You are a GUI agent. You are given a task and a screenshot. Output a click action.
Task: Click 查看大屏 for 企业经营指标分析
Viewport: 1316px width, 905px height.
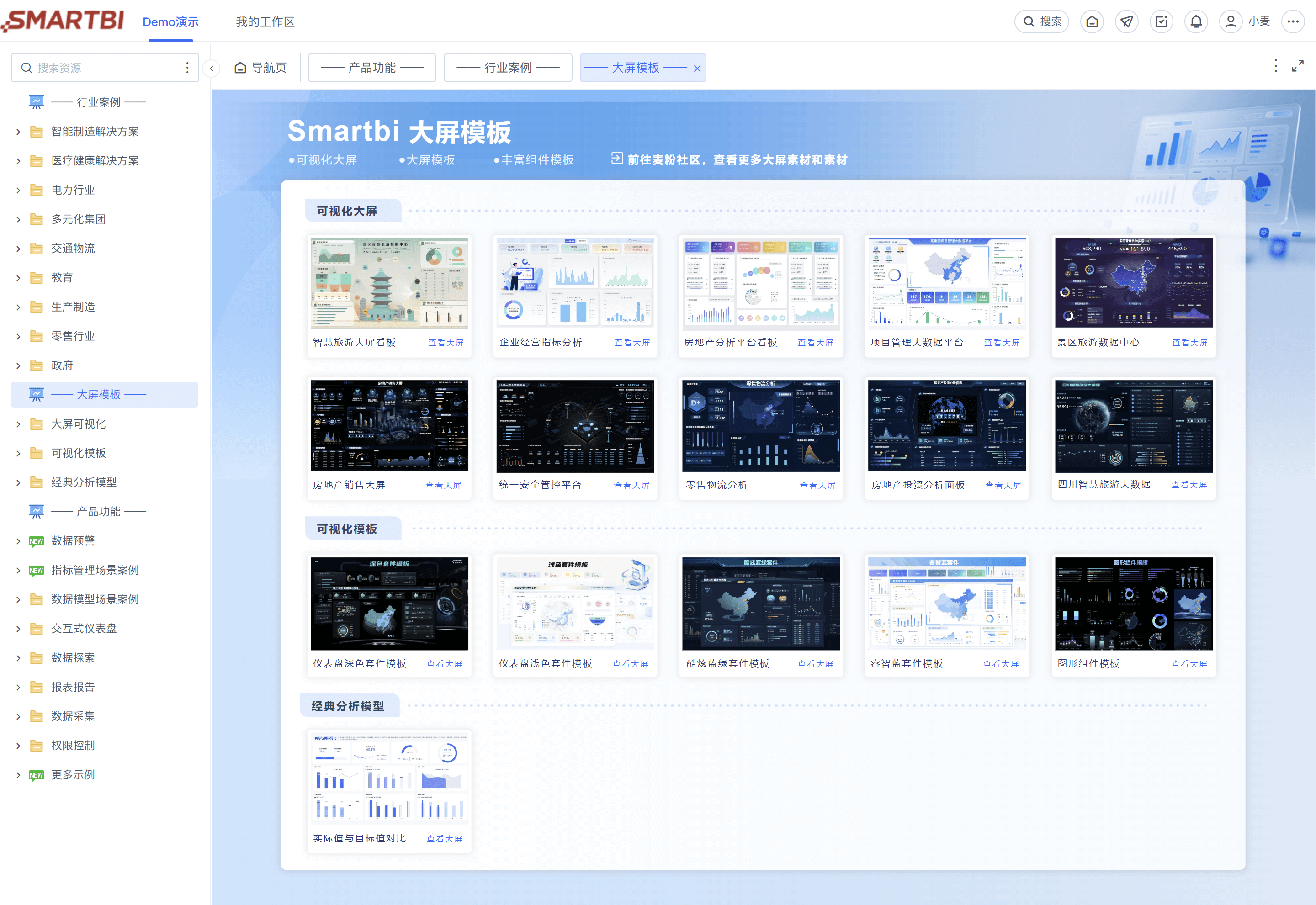[632, 343]
